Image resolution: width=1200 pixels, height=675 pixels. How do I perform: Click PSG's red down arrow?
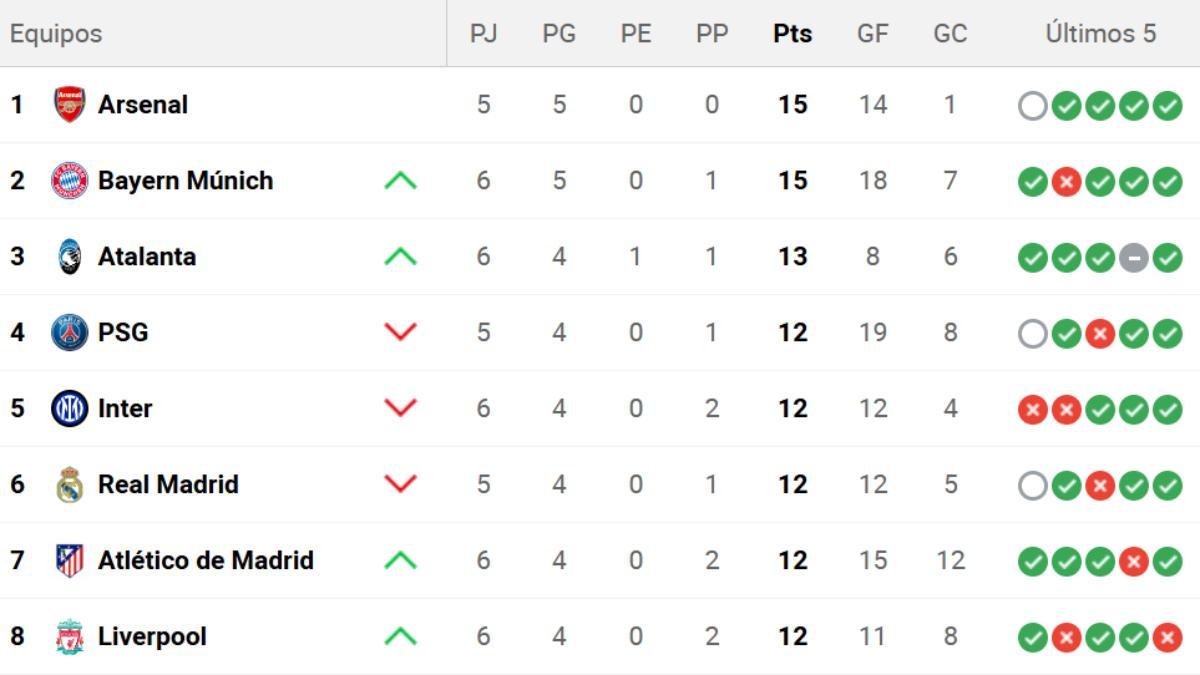(x=400, y=333)
